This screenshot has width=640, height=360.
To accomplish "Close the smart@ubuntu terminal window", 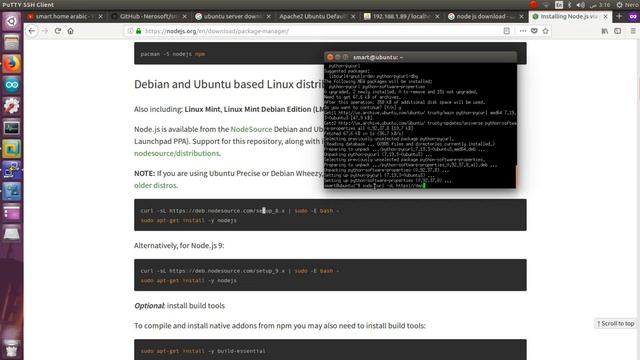I will pyautogui.click(x=330, y=57).
